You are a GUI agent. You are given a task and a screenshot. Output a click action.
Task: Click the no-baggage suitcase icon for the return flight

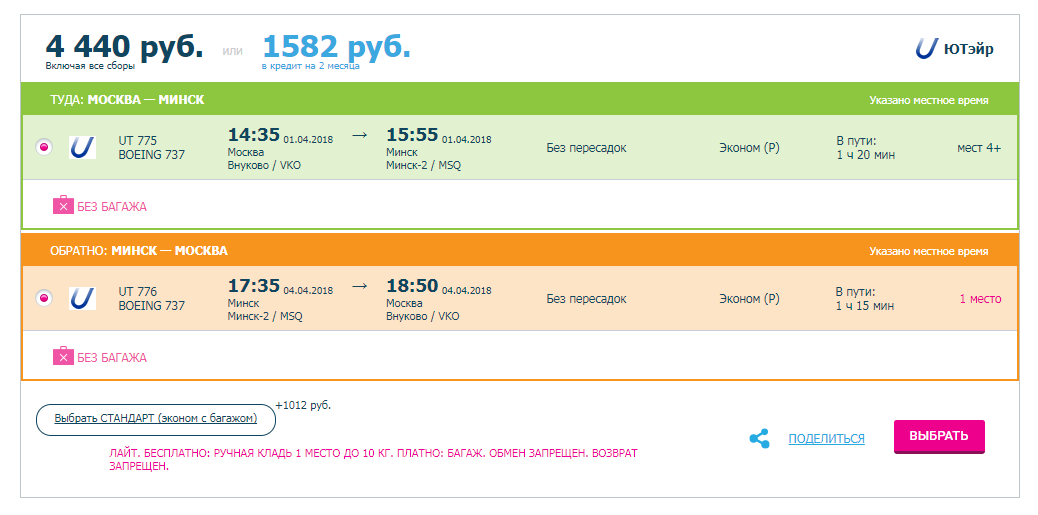click(x=63, y=356)
